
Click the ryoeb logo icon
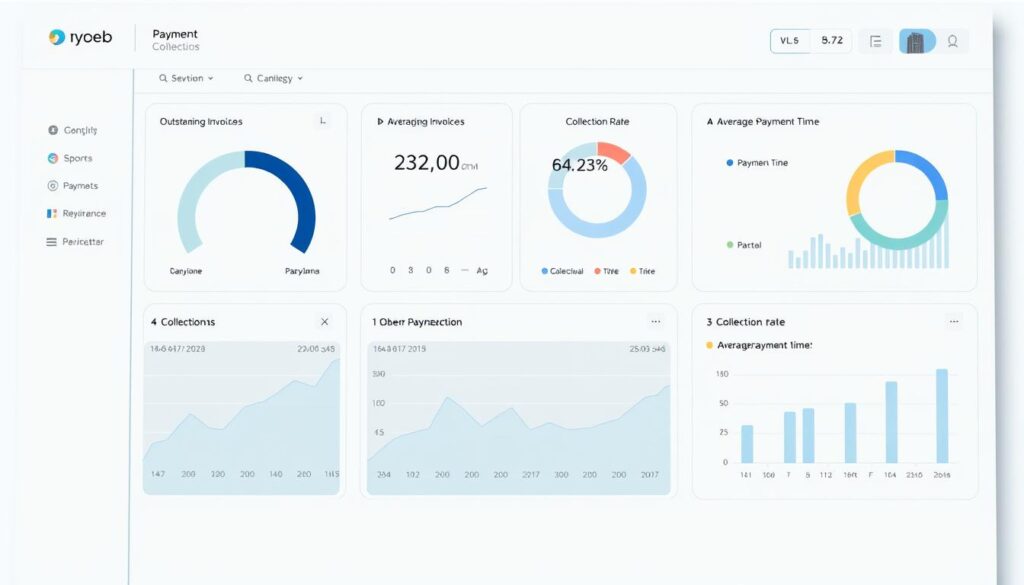coord(56,38)
